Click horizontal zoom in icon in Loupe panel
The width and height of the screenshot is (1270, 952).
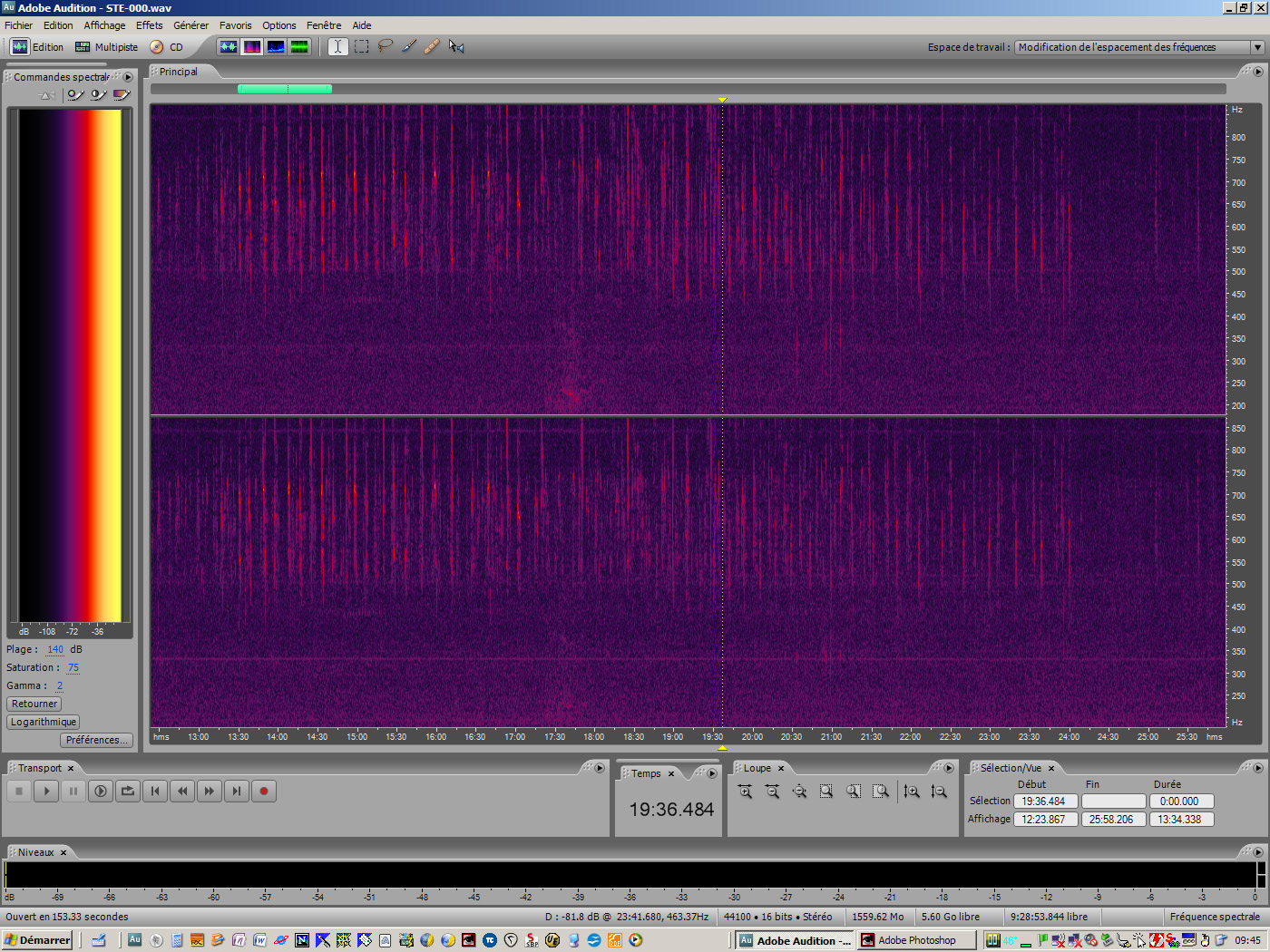pyautogui.click(x=744, y=791)
